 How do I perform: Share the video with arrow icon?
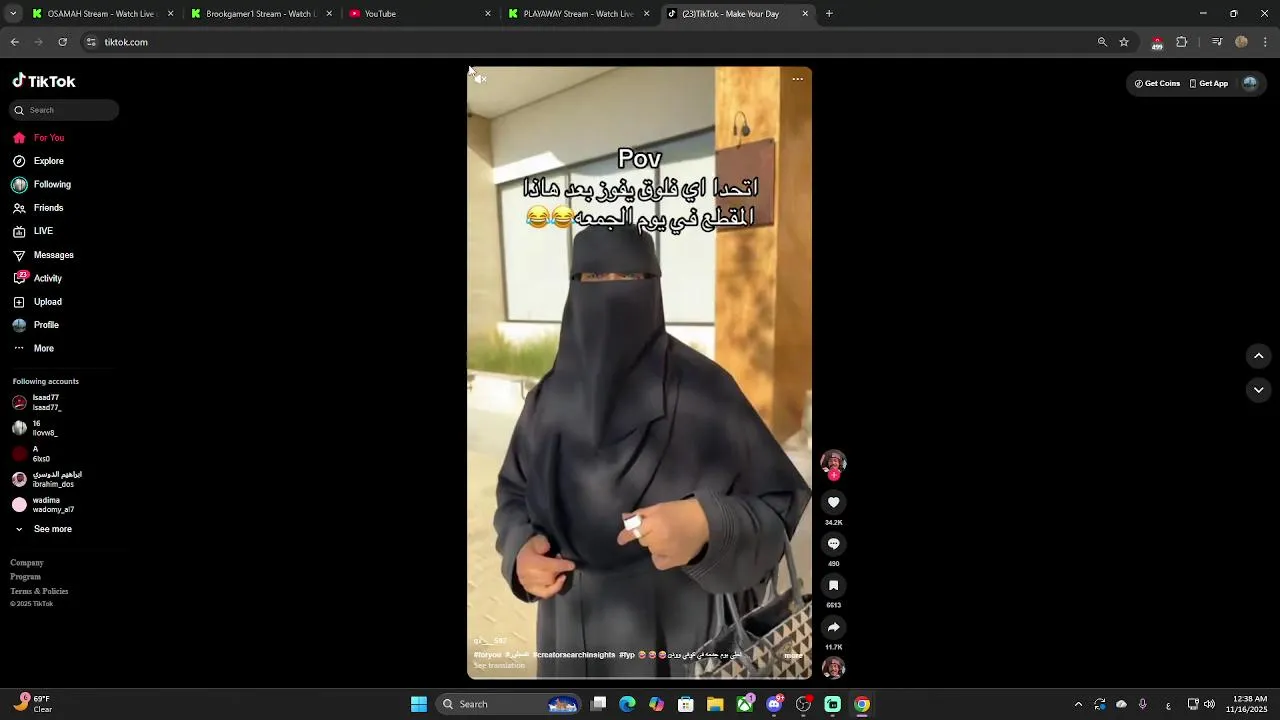pyautogui.click(x=833, y=627)
